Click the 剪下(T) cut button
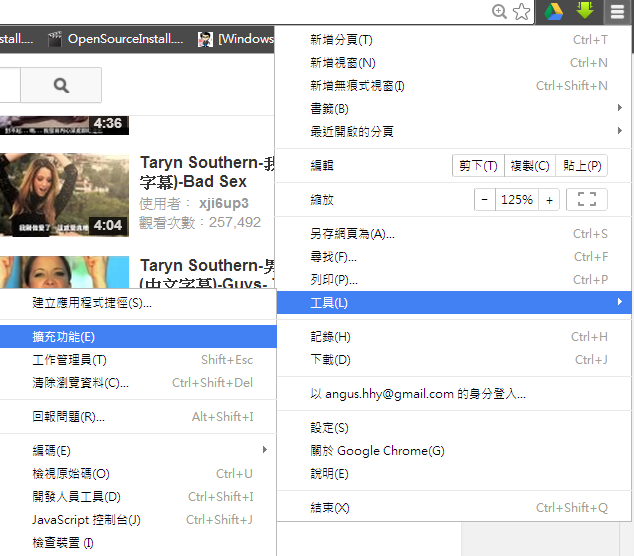The image size is (634, 556). click(x=478, y=166)
